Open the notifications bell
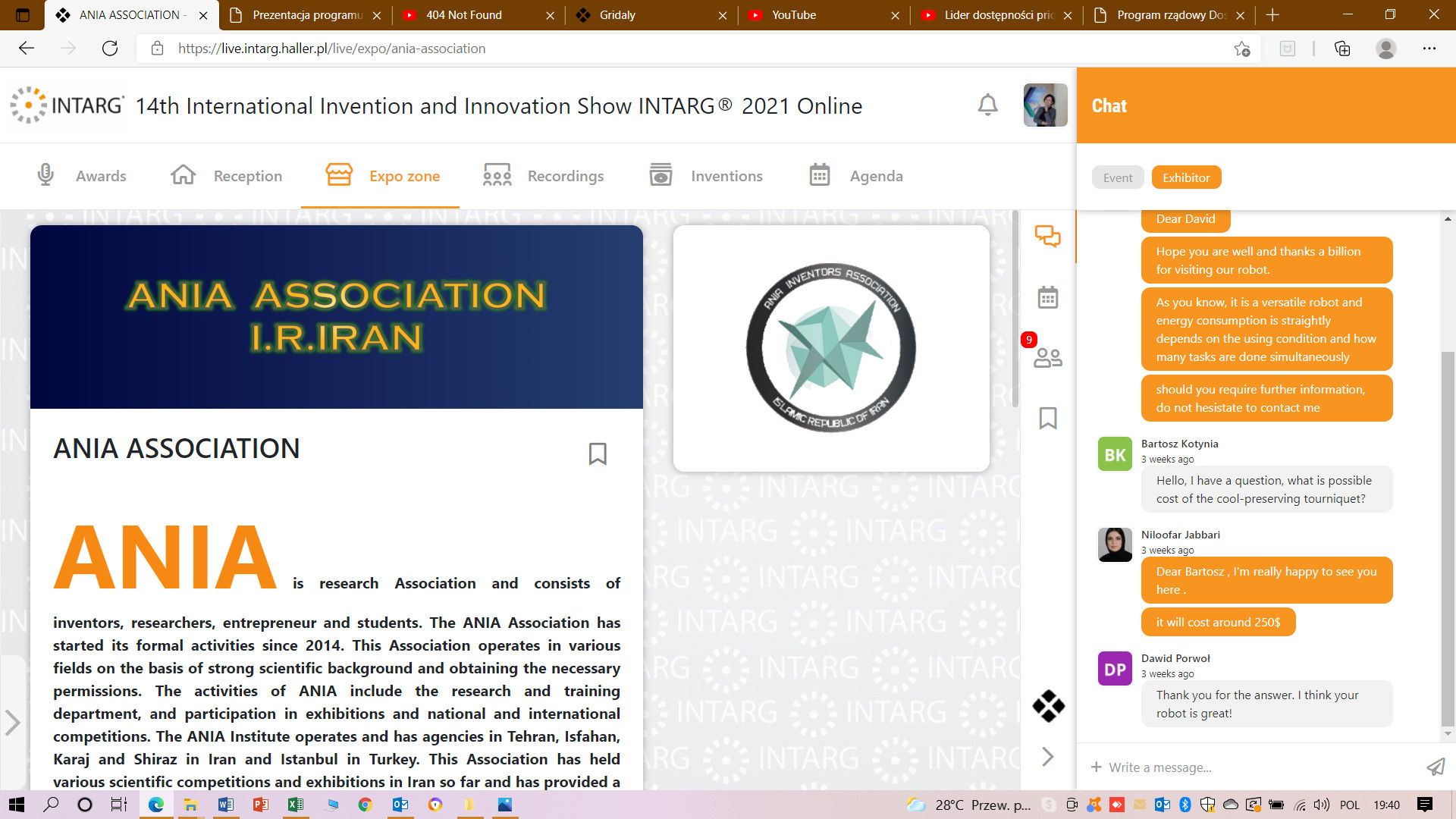1456x819 pixels. [987, 105]
